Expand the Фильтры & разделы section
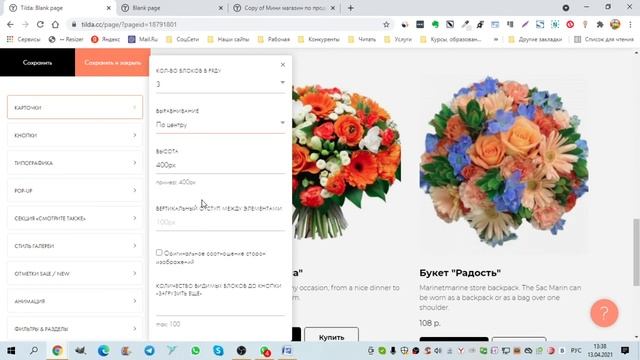Screen dimensions: 640x360 point(75,329)
